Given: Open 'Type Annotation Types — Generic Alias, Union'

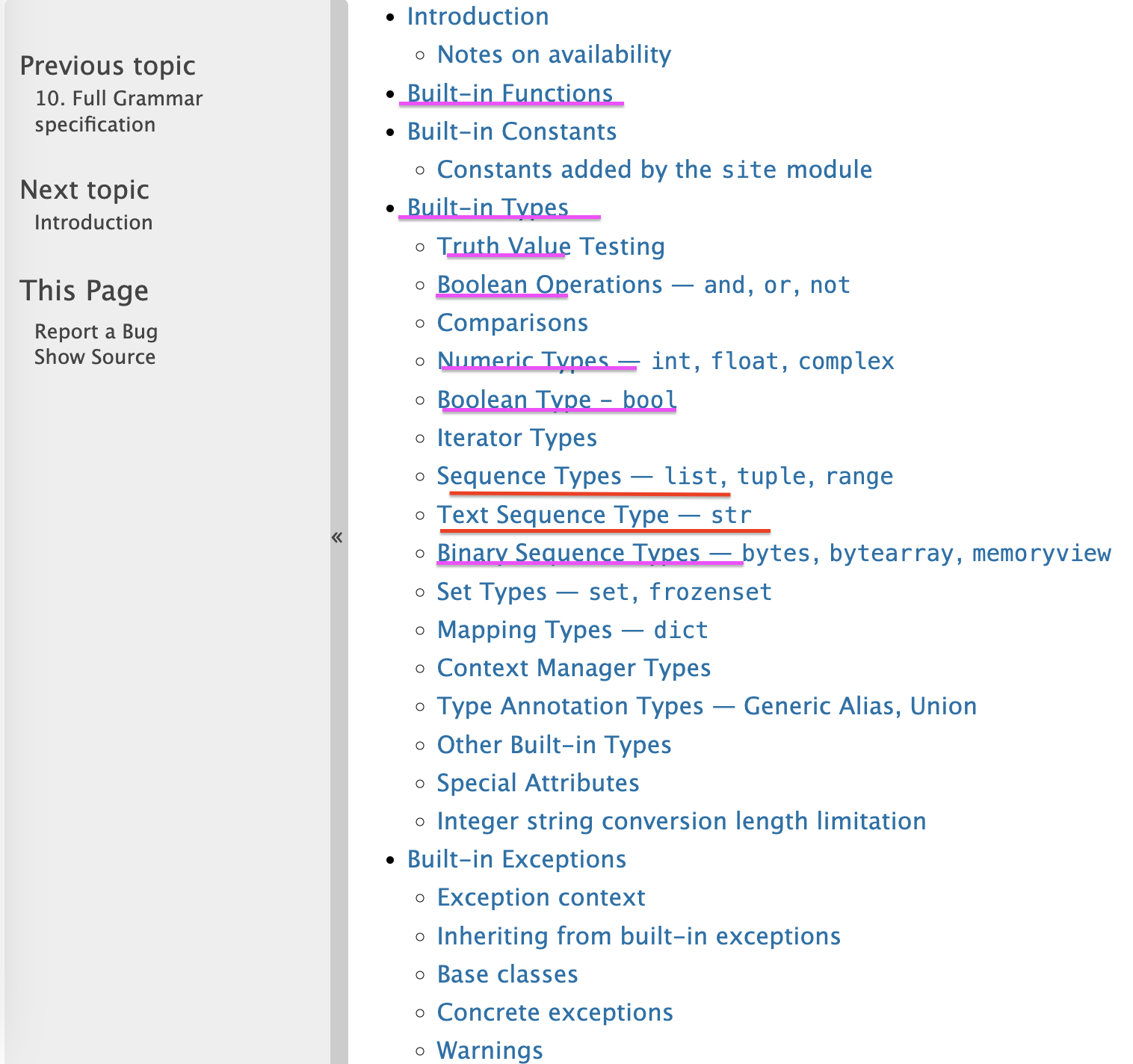Looking at the screenshot, I should [x=707, y=706].
